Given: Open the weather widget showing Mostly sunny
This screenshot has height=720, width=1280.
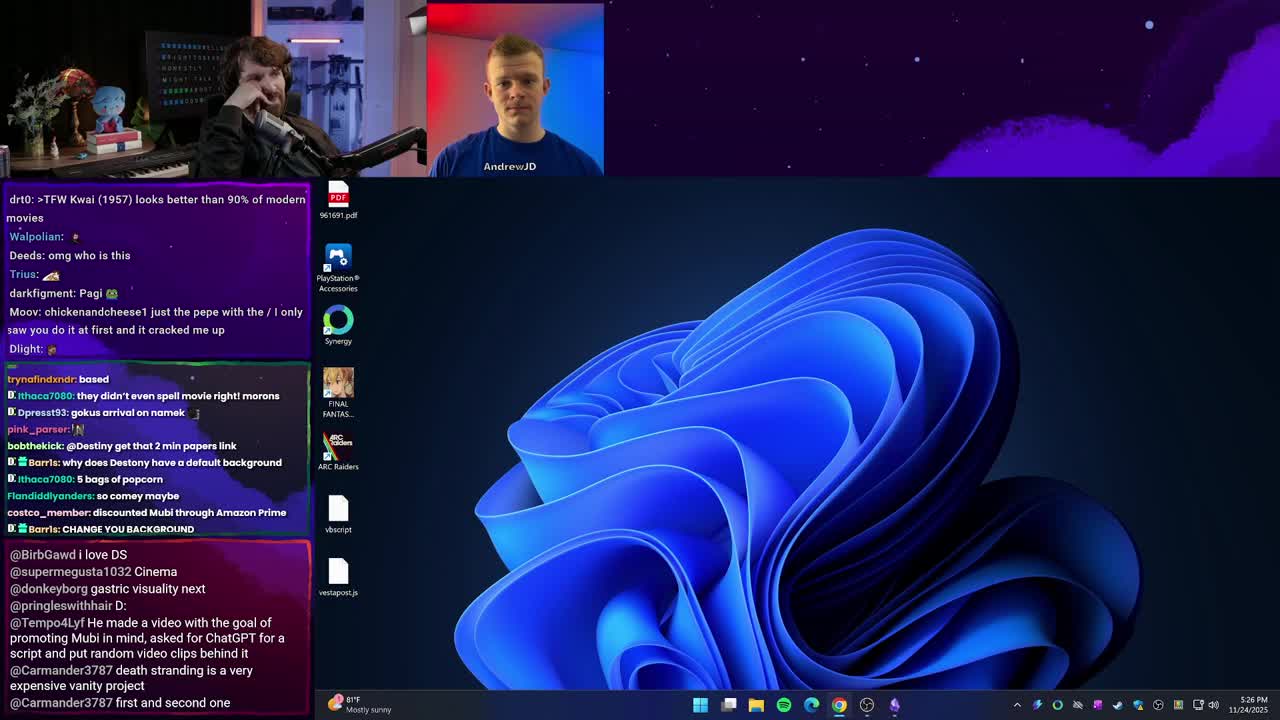Looking at the screenshot, I should click(x=360, y=705).
